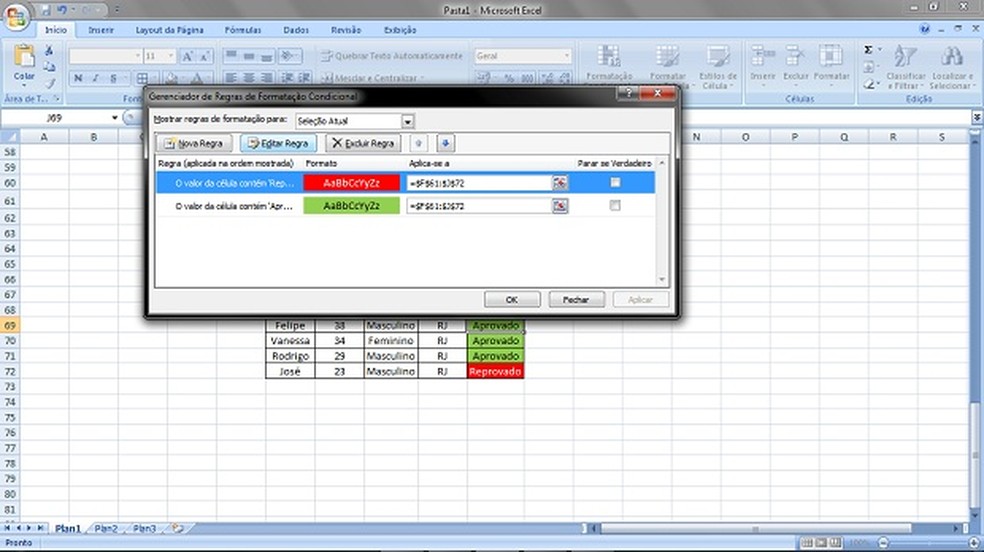Click the Cut scissors icon
984x552 pixels.
[49, 51]
